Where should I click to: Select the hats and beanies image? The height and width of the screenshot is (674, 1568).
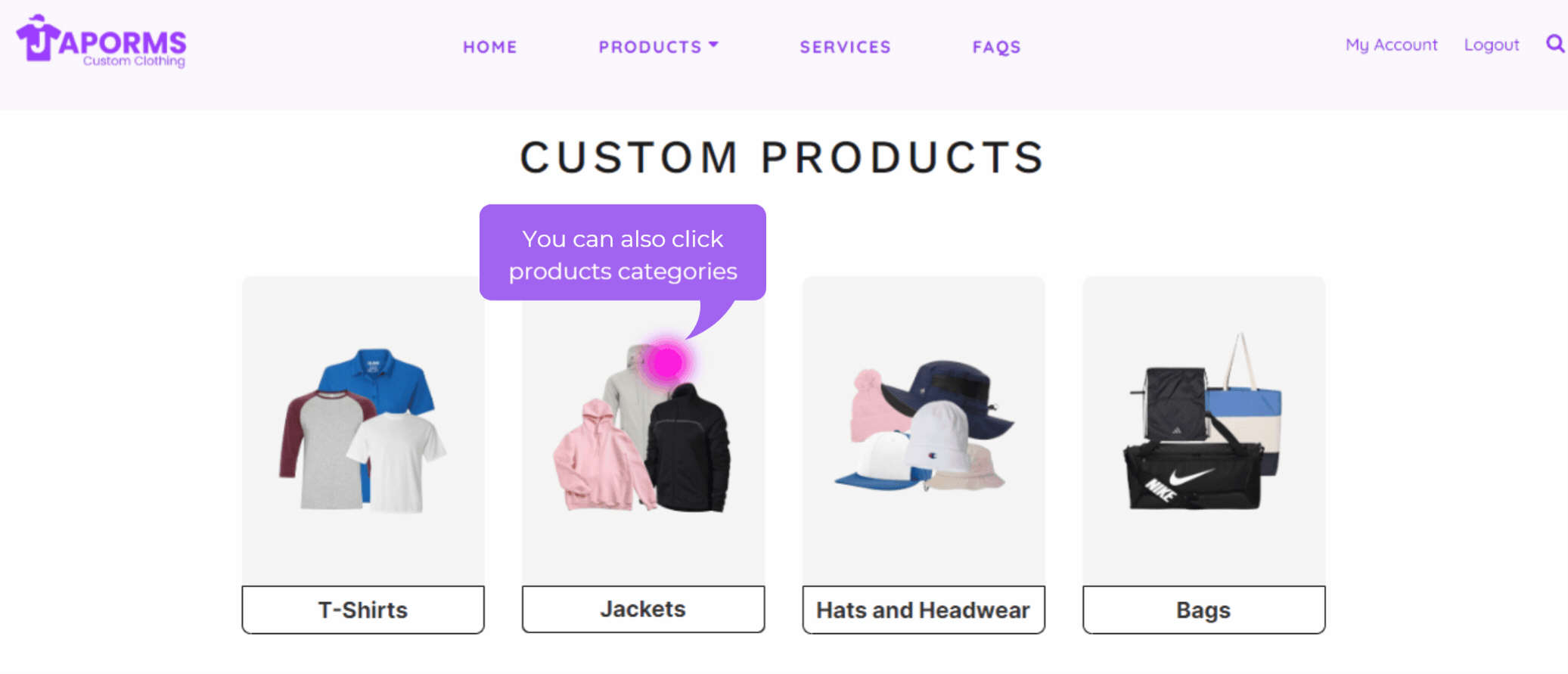coord(923,427)
